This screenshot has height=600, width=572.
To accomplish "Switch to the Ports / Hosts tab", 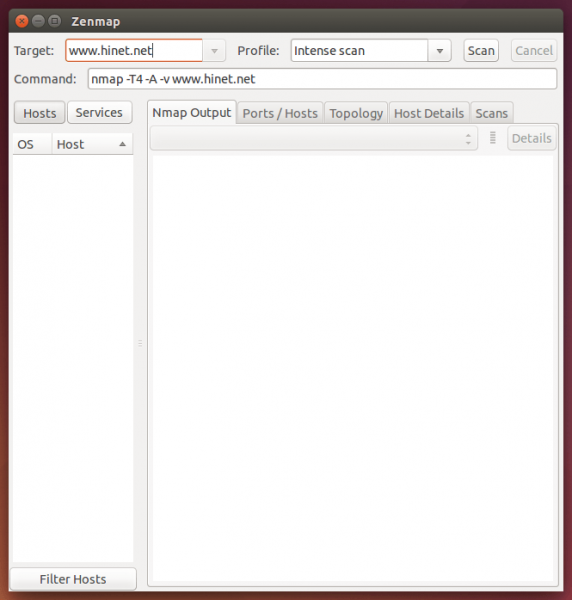I will coord(280,113).
